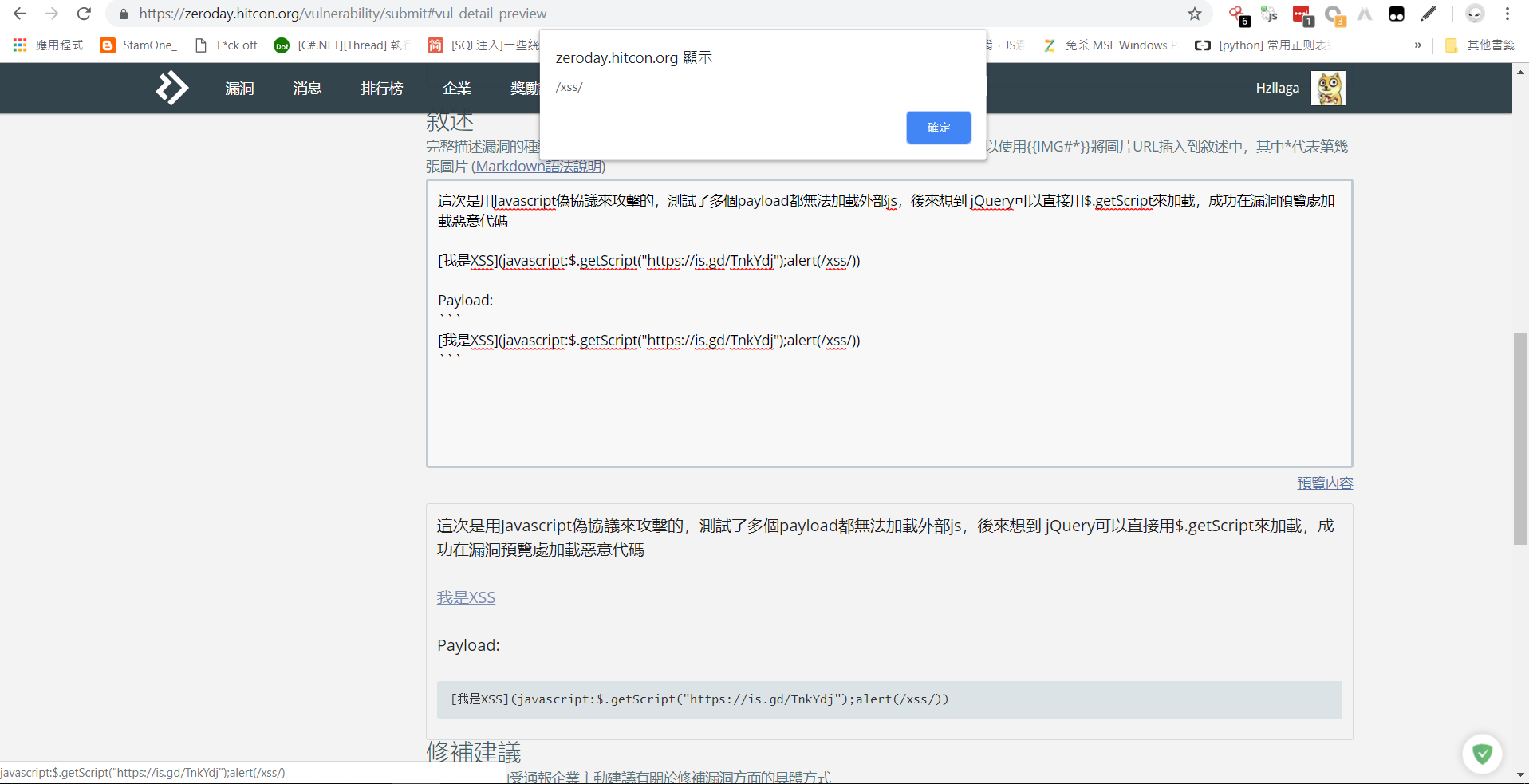The image size is (1529, 784).
Task: Click the padlock site security icon
Action: point(124,14)
